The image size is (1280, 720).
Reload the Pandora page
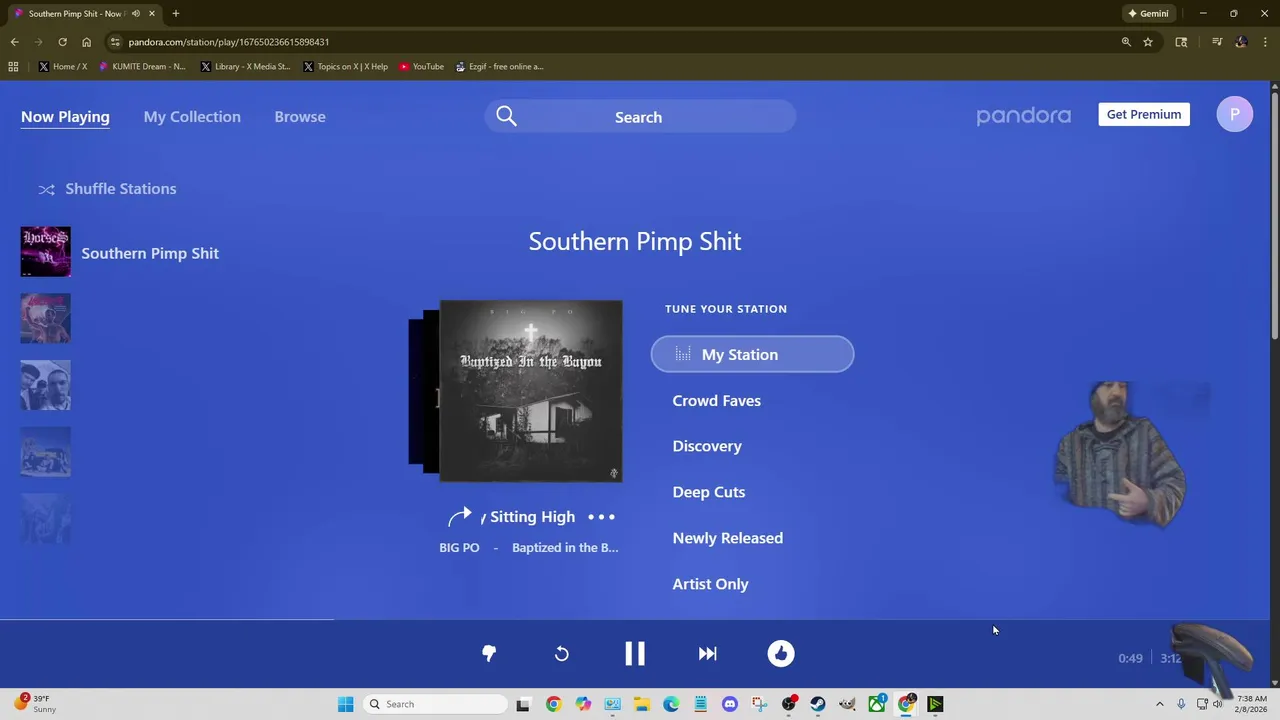pyautogui.click(x=62, y=42)
